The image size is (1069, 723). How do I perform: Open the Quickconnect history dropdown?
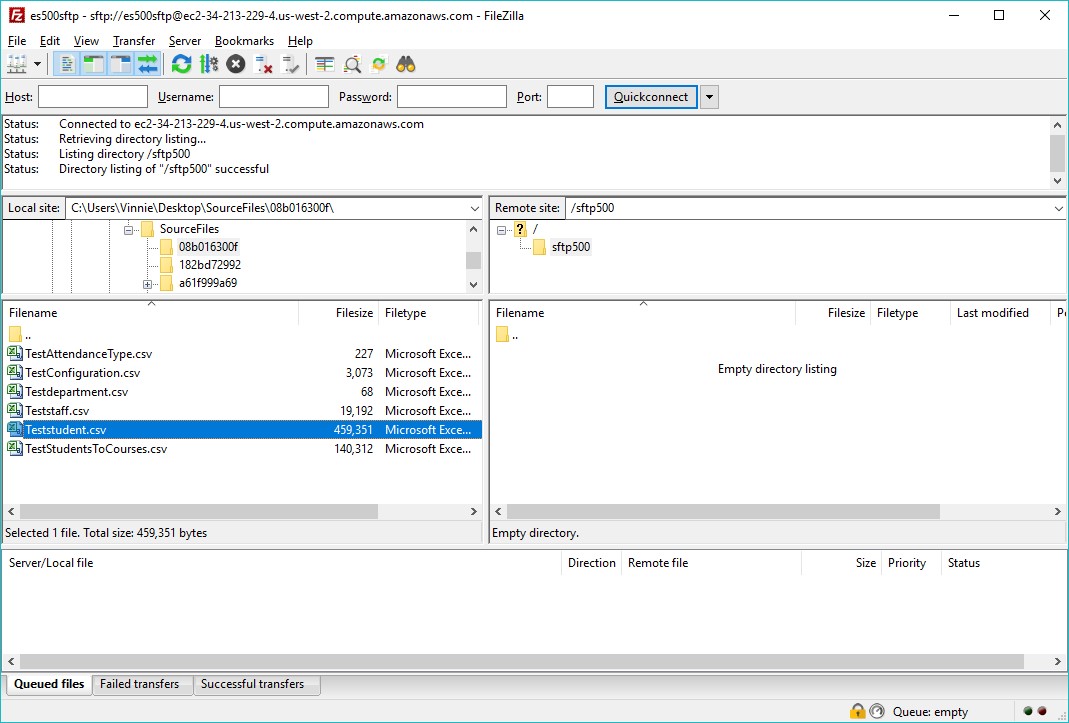709,97
